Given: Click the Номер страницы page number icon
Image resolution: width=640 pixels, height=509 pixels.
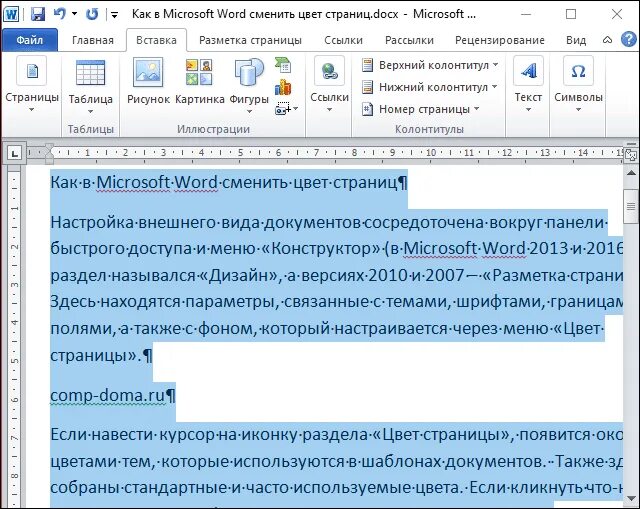Looking at the screenshot, I should pyautogui.click(x=367, y=109).
